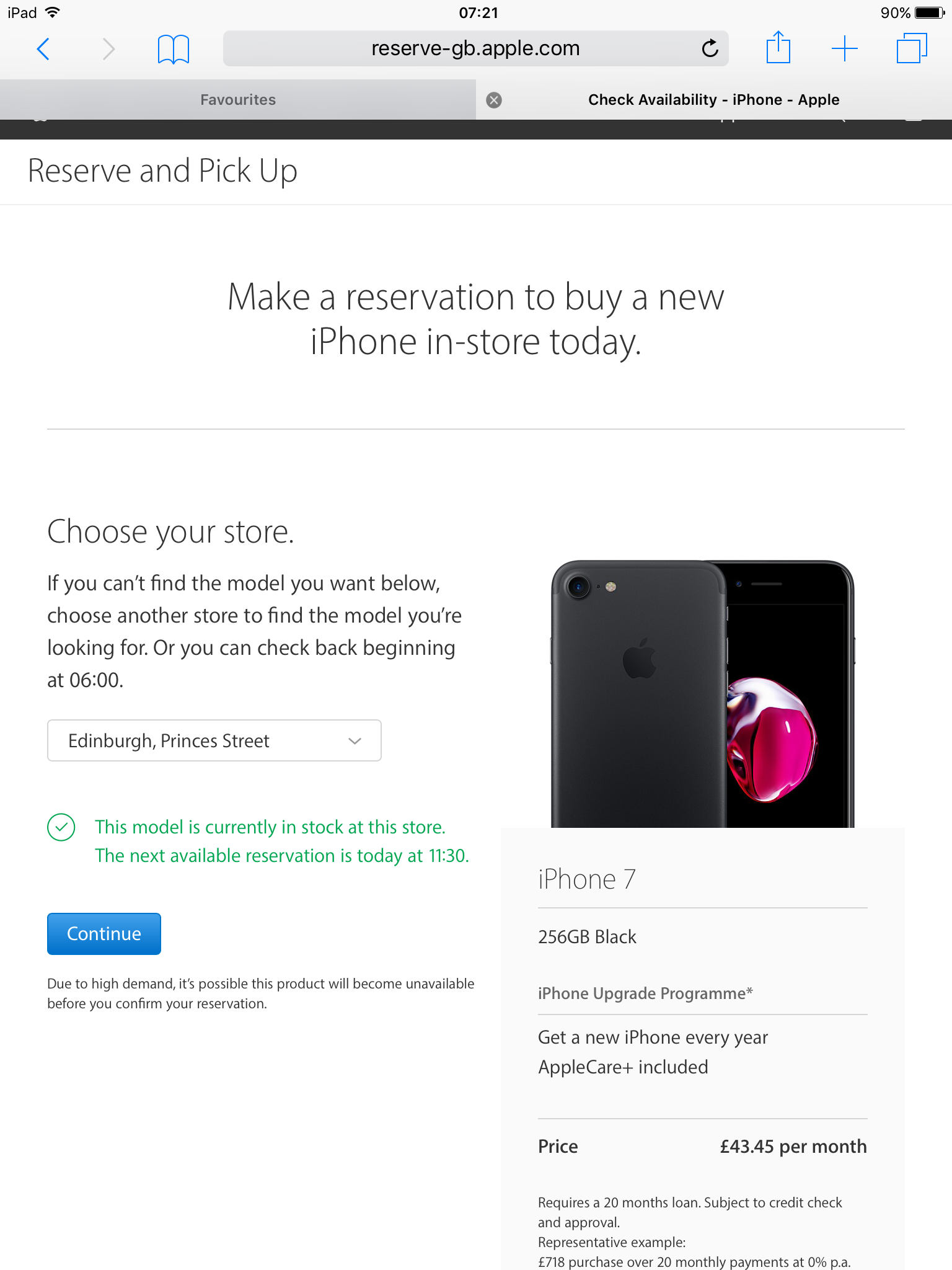
Task: Select Check Availability - iPhone - Apple tab
Action: pyautogui.click(x=714, y=100)
